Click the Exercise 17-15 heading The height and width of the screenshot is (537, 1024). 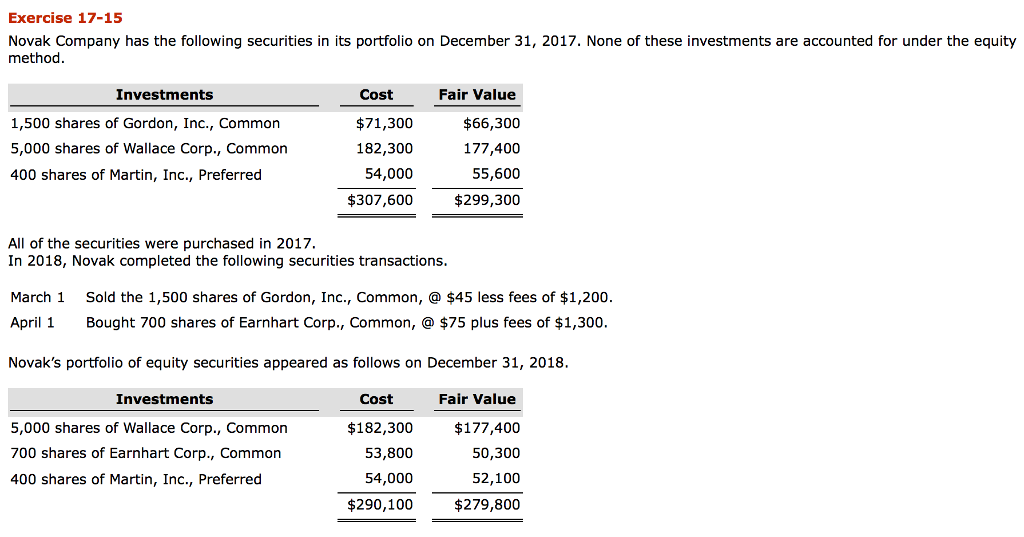pyautogui.click(x=65, y=18)
